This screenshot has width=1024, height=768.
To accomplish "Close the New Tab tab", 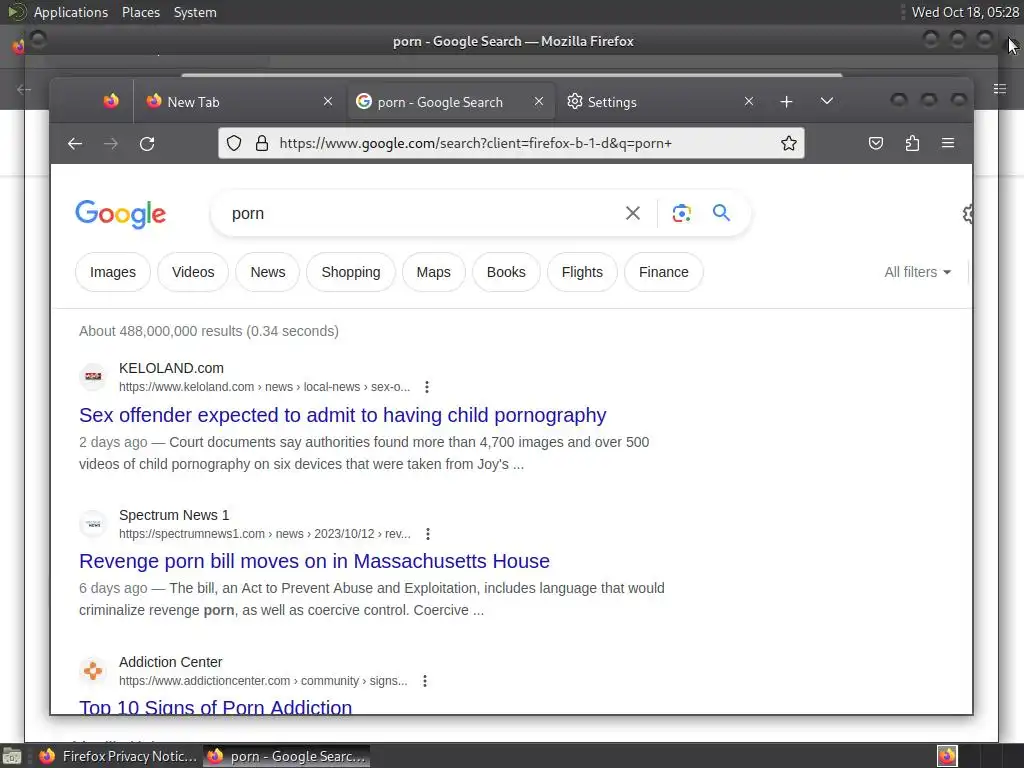I will click(x=328, y=102).
